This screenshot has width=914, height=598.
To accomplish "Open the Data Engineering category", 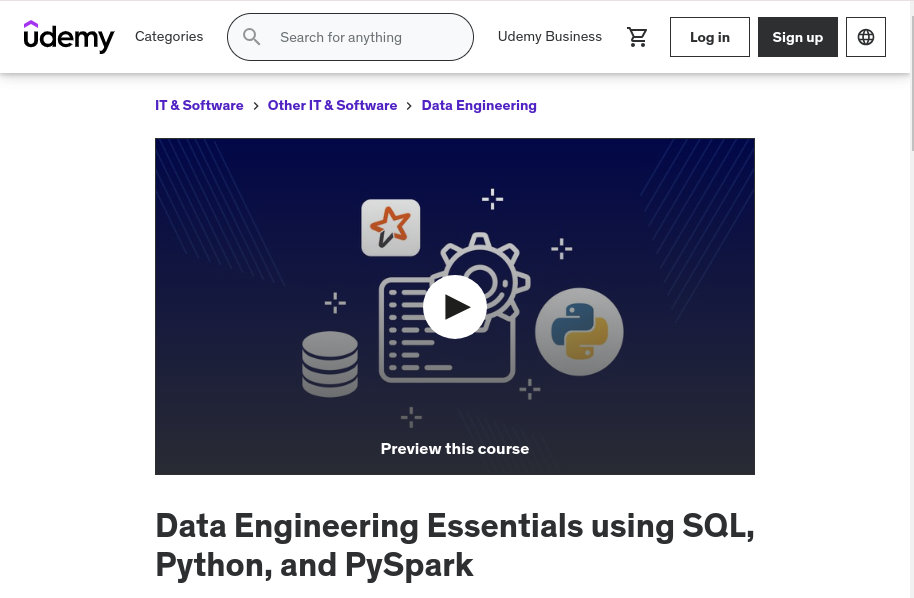I will [479, 105].
